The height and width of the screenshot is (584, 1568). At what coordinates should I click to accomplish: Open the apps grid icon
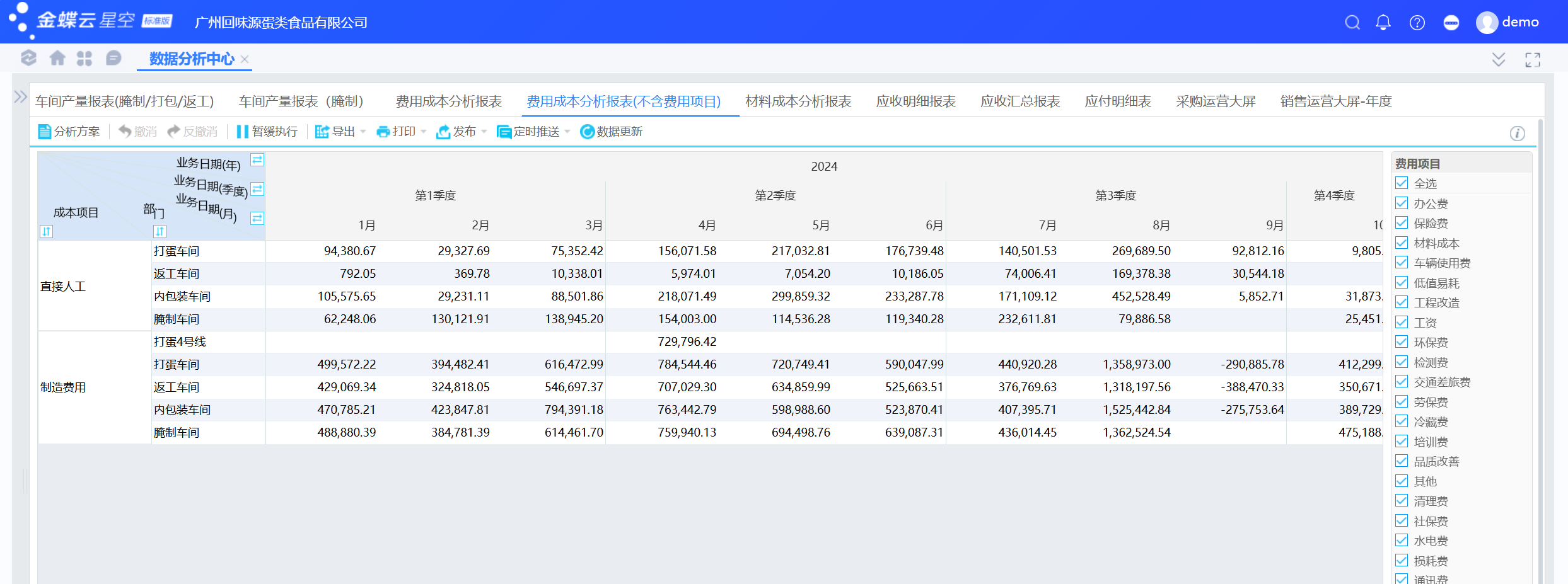tap(84, 59)
